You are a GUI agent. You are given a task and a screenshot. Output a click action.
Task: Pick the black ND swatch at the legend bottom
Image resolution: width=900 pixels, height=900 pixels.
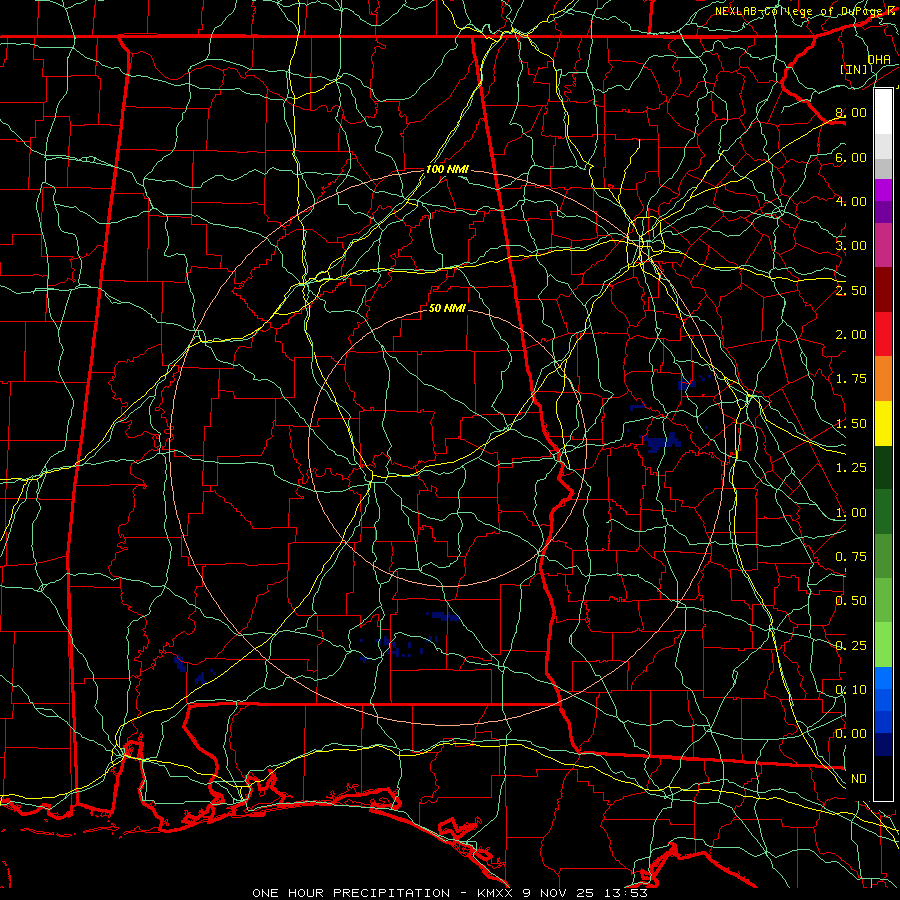click(x=883, y=778)
